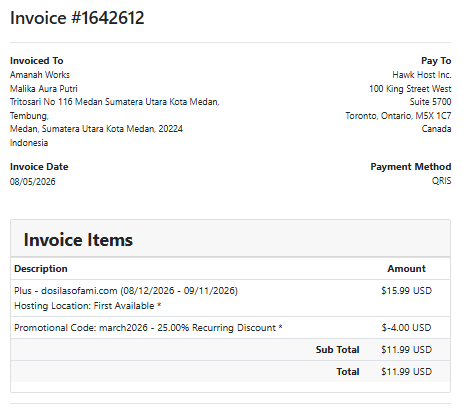Click the Malika Aura Putri name

(44, 89)
